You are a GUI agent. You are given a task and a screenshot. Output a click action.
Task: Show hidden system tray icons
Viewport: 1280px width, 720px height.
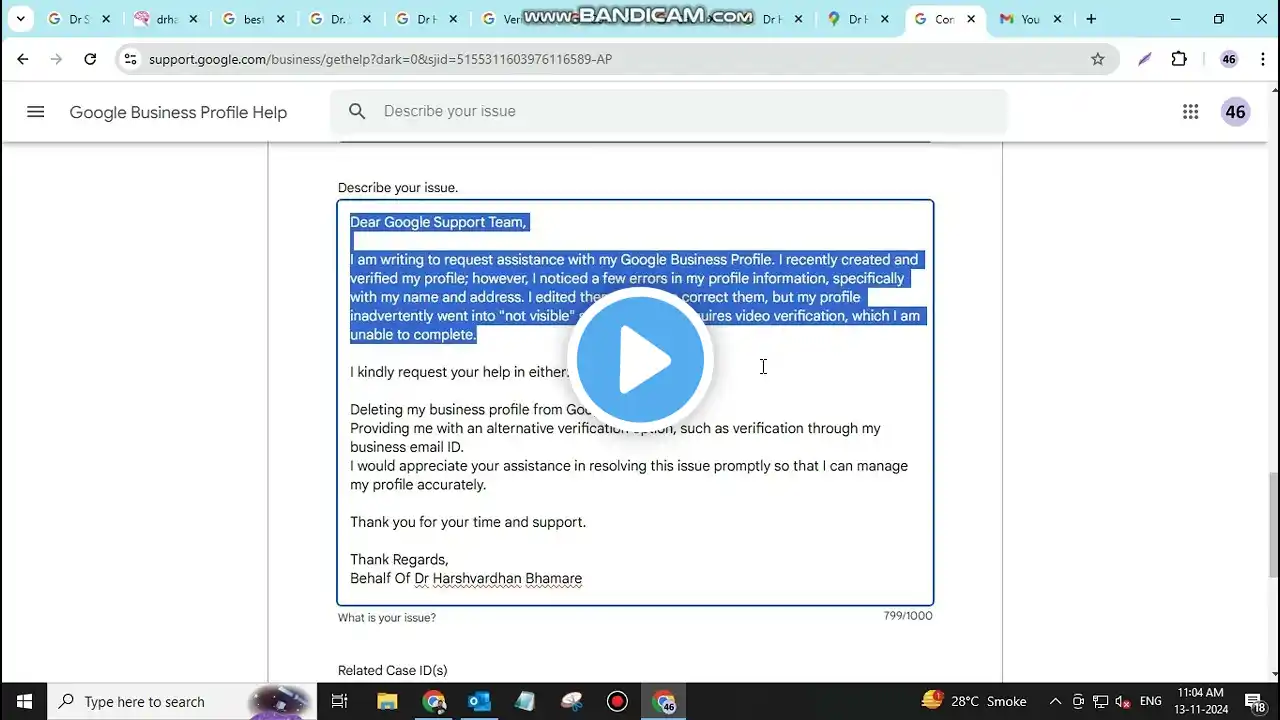(1055, 701)
